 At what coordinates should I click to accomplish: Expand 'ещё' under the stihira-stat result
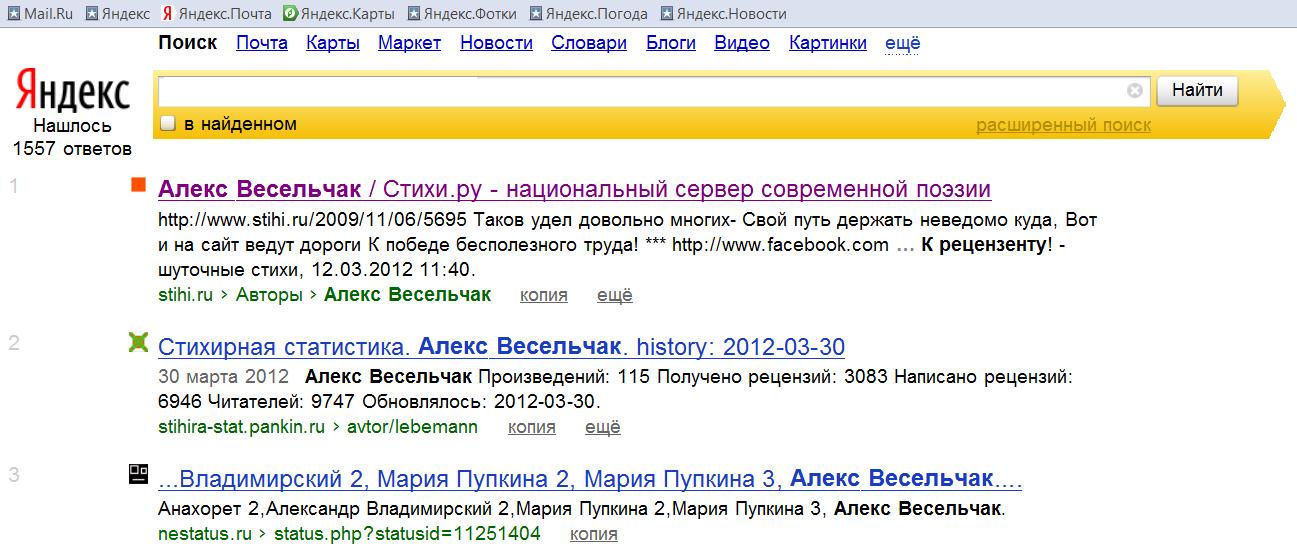coord(602,427)
